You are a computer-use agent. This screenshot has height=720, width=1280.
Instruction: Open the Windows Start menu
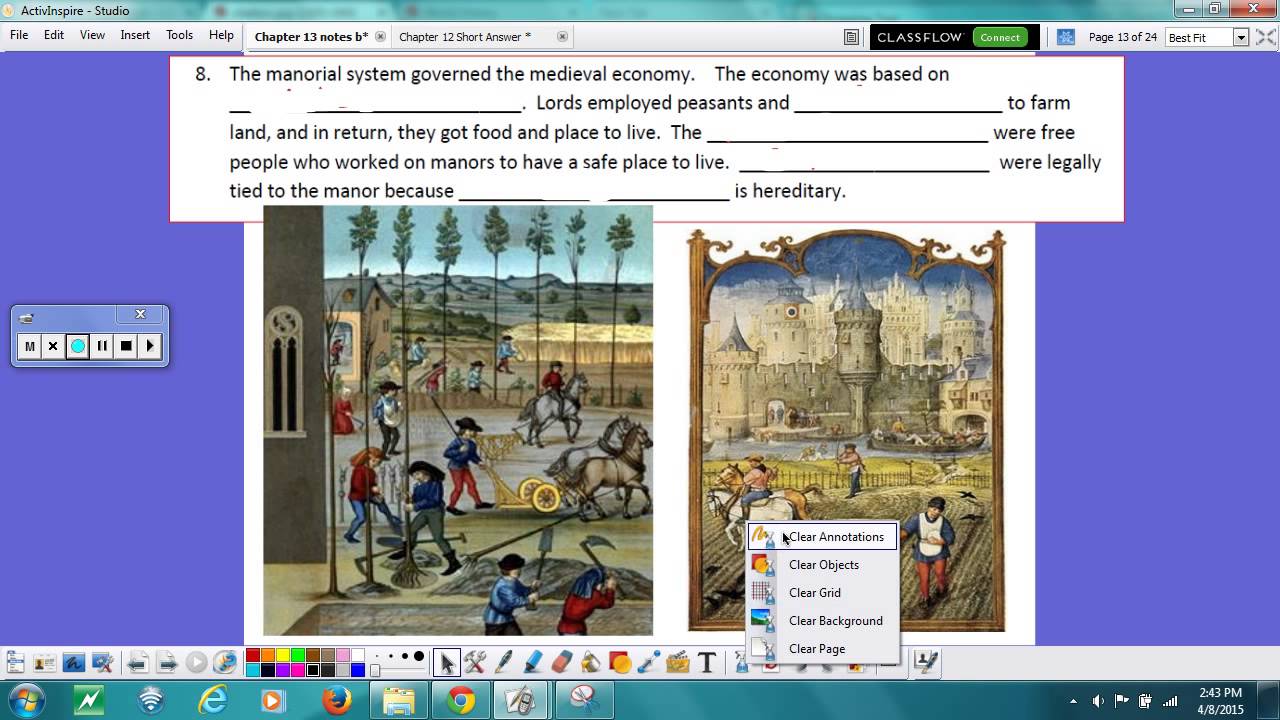[x=25, y=700]
